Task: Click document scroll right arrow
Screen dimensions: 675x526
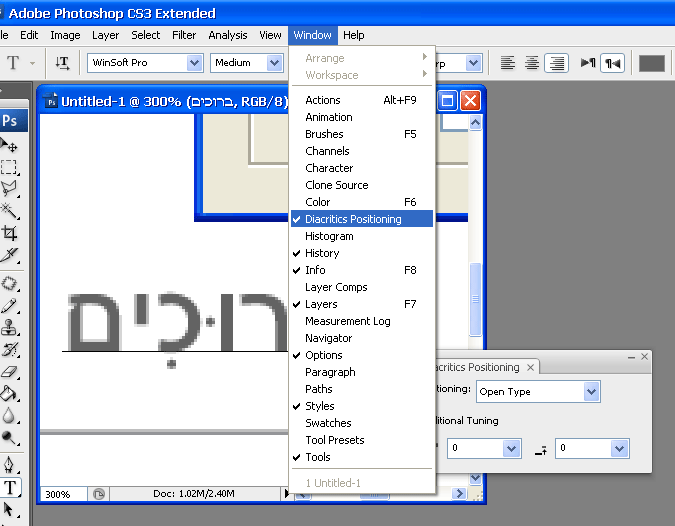Action: (x=459, y=493)
